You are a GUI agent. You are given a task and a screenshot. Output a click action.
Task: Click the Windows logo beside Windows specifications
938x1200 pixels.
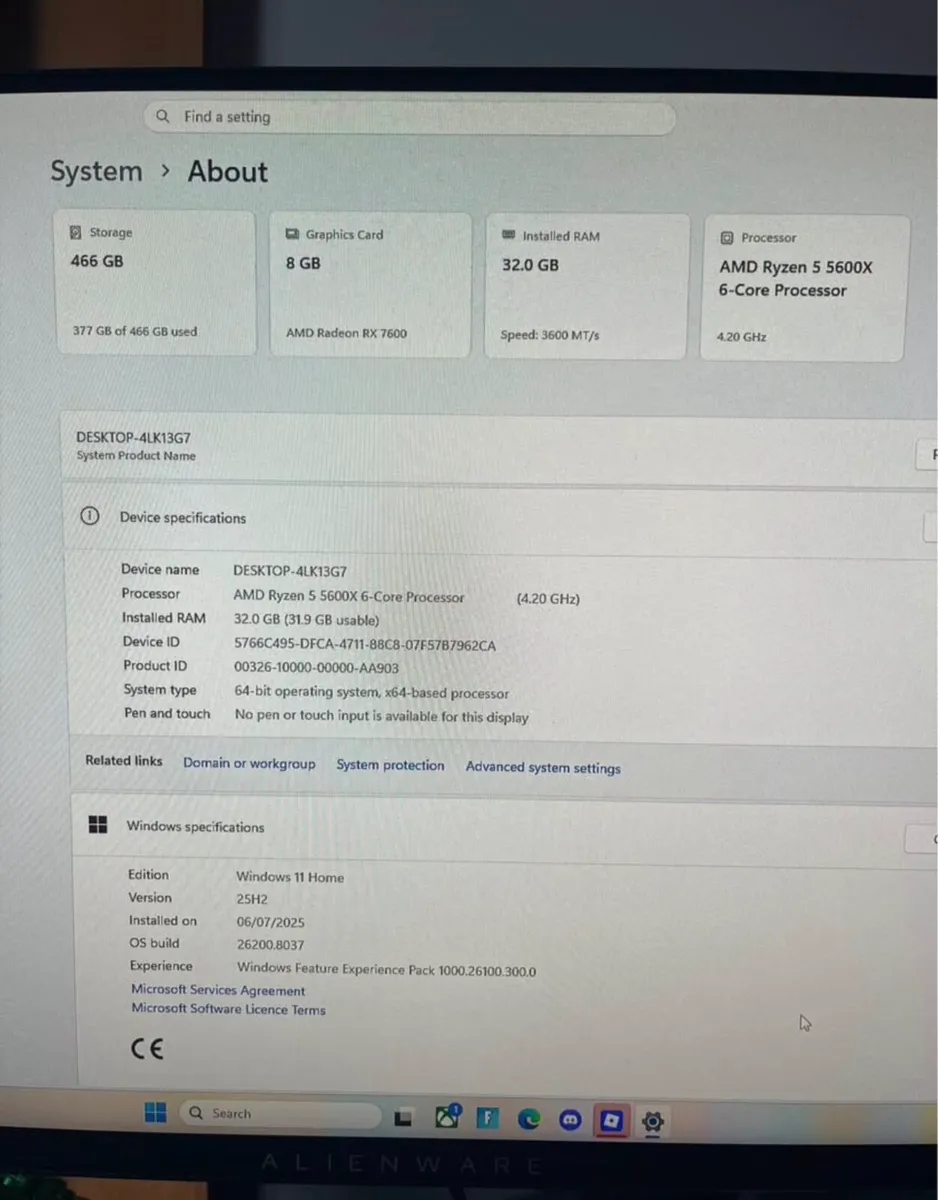[x=98, y=825]
